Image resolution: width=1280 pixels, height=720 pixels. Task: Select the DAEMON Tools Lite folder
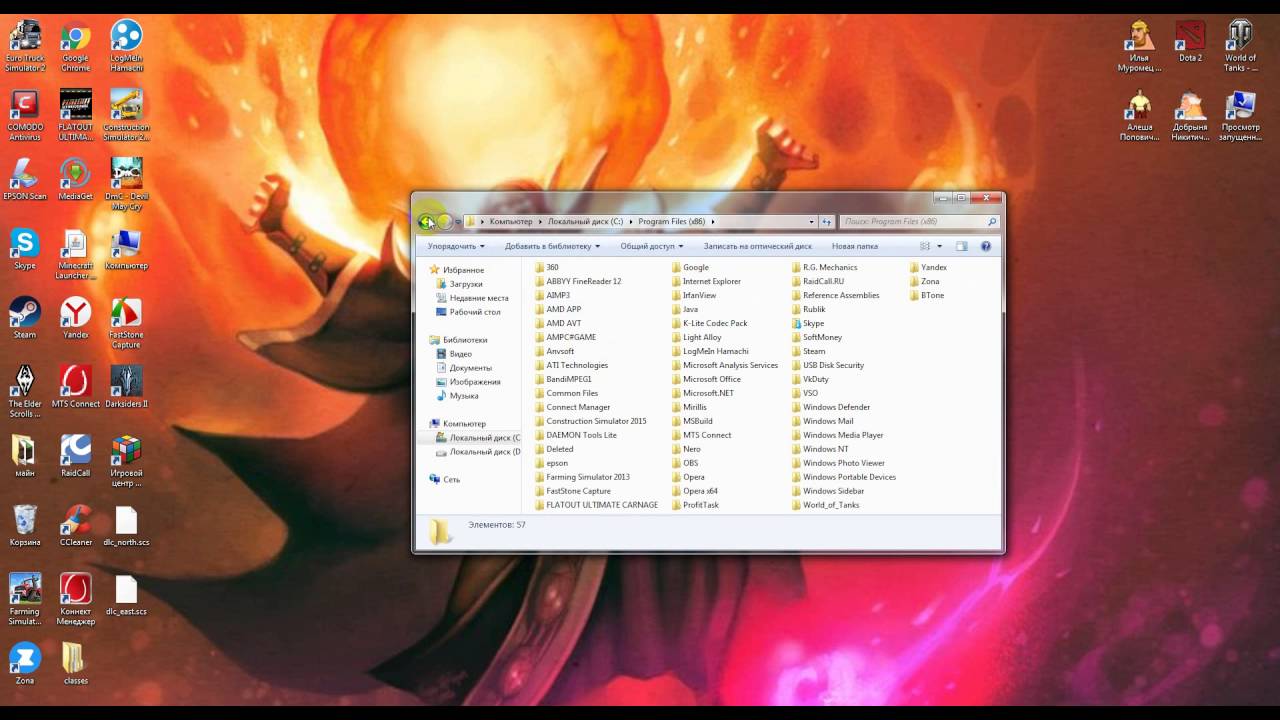click(x=575, y=435)
